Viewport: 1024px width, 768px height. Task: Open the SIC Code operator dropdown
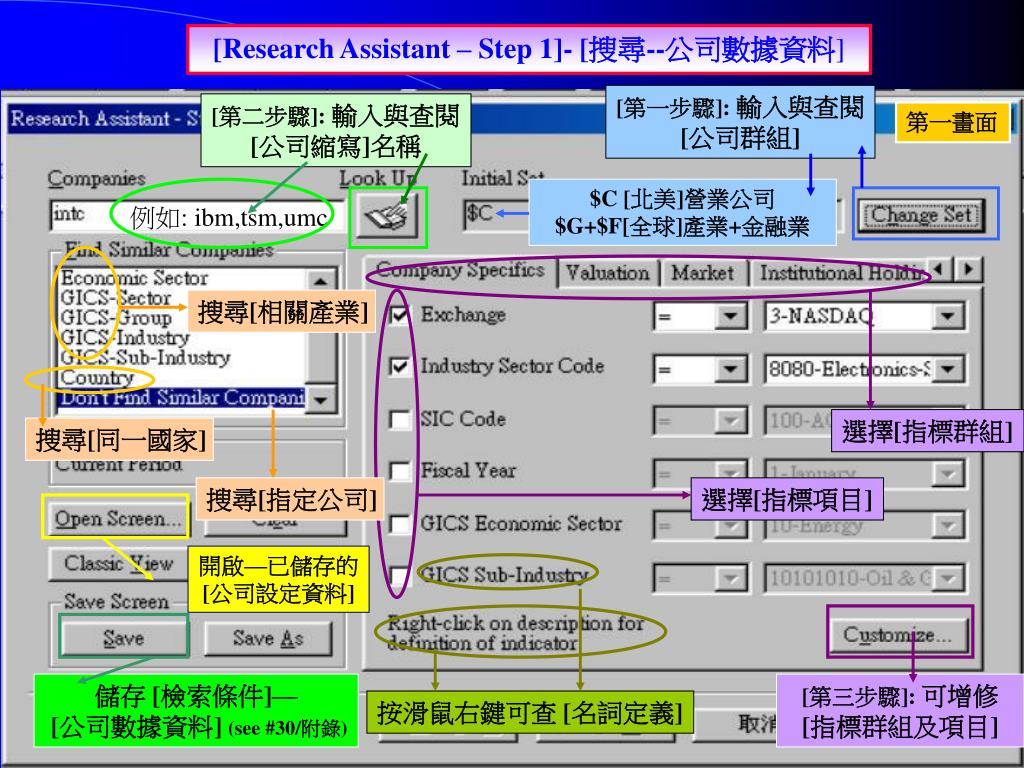pyautogui.click(x=730, y=422)
